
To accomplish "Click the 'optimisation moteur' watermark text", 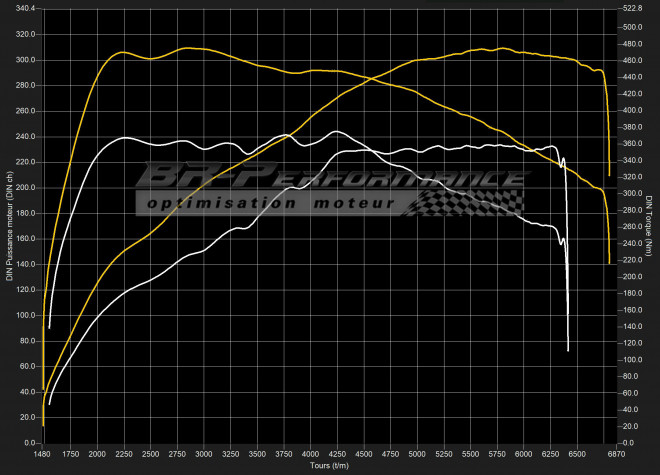I will [268, 202].
